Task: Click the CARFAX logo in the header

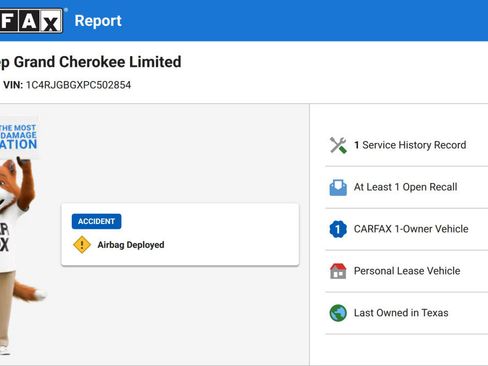Action: [31, 21]
